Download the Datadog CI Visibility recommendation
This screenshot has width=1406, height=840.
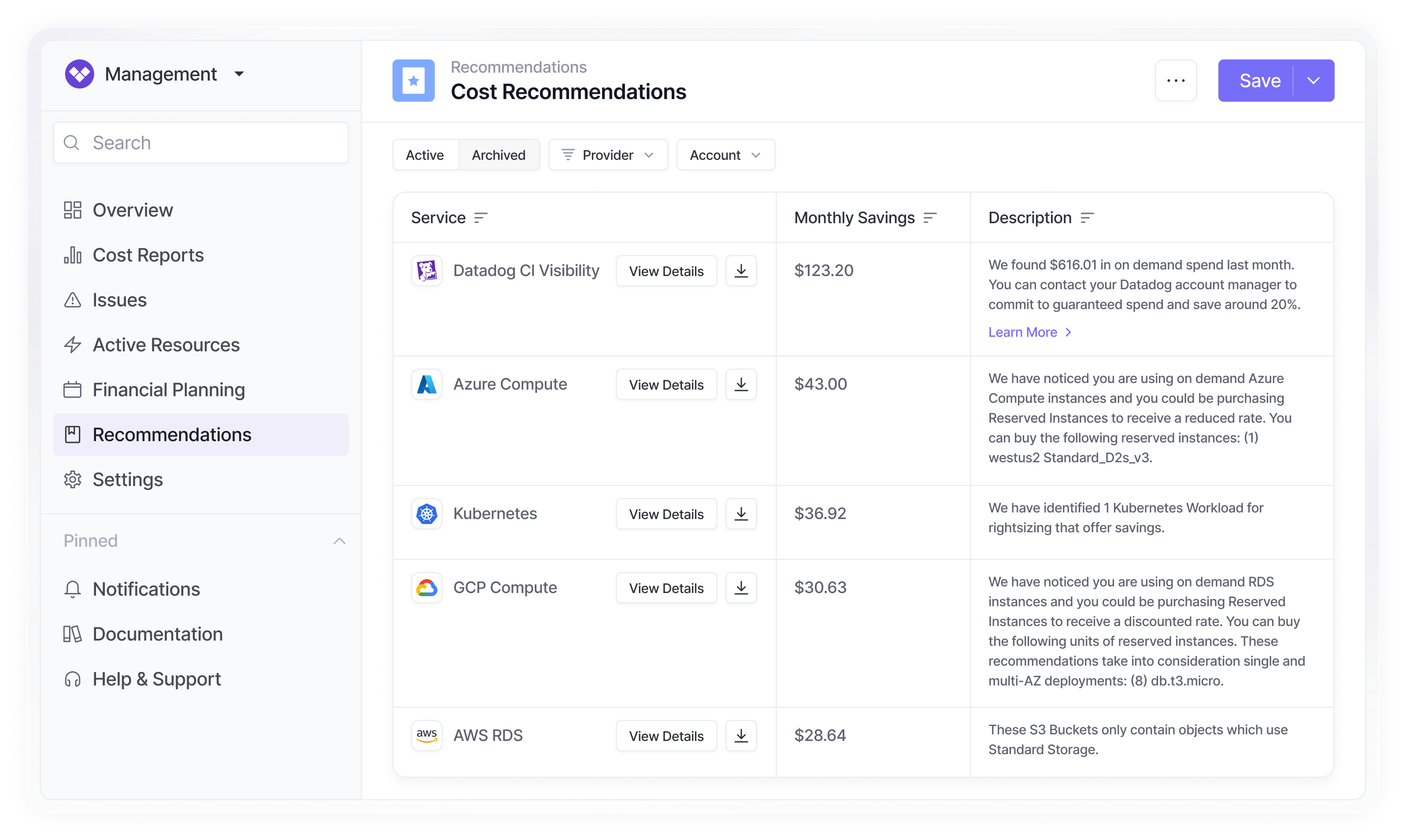pos(740,271)
